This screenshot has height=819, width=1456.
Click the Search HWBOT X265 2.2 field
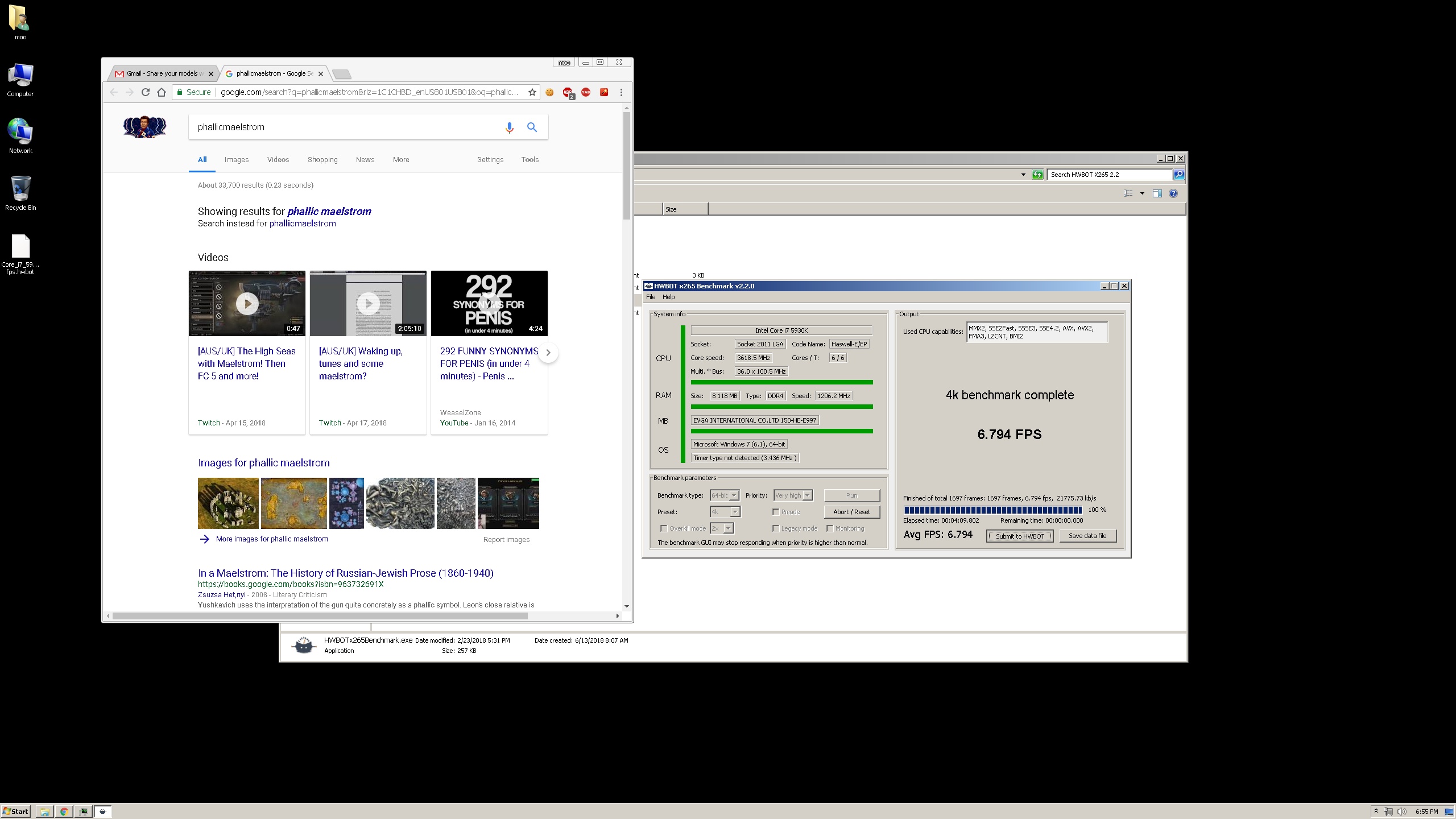(x=1109, y=175)
